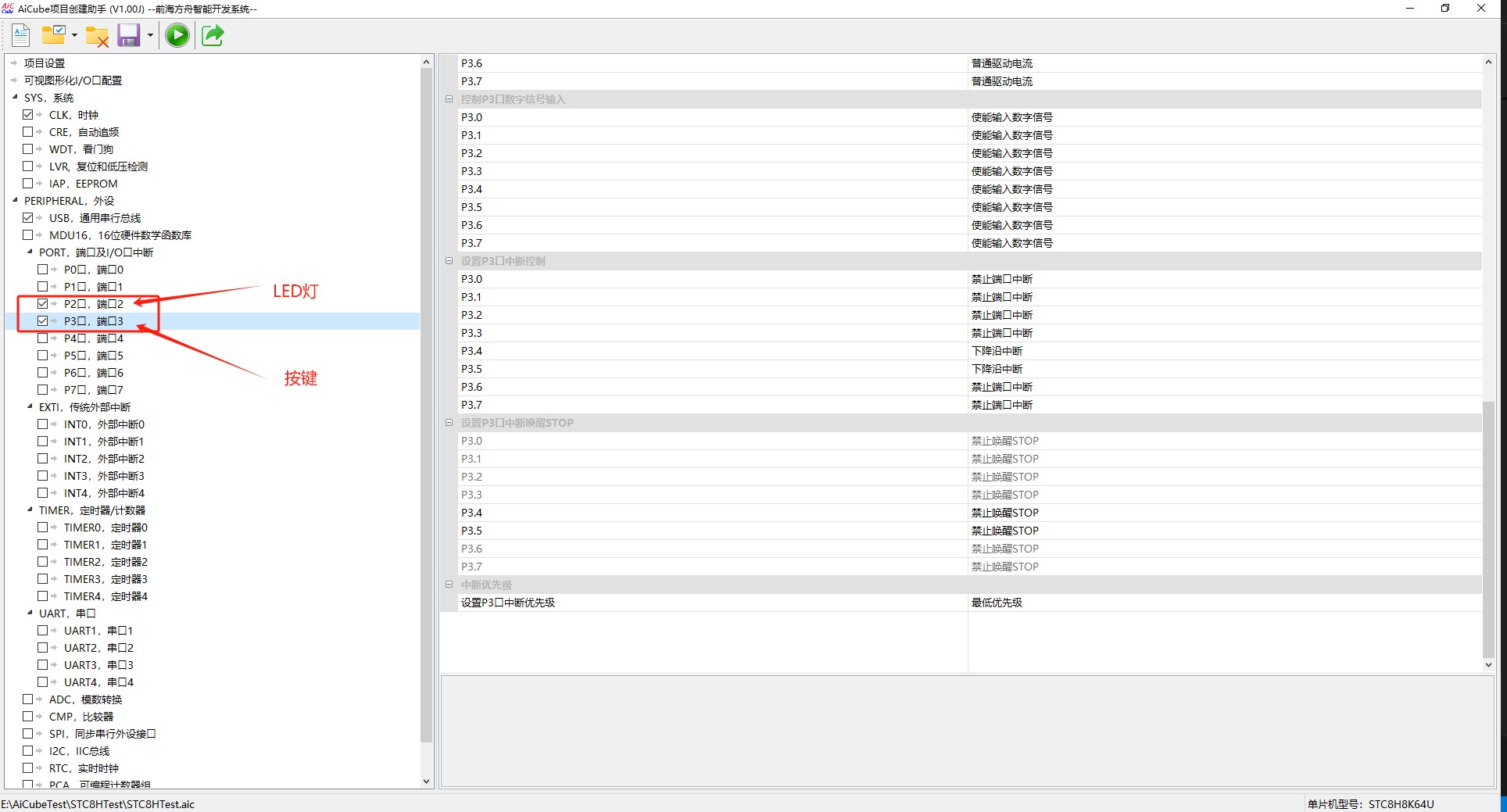Click the green play generate icon

[177, 35]
